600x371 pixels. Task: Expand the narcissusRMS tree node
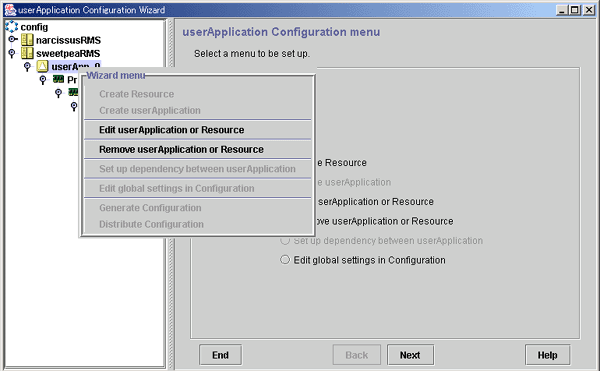[13, 39]
